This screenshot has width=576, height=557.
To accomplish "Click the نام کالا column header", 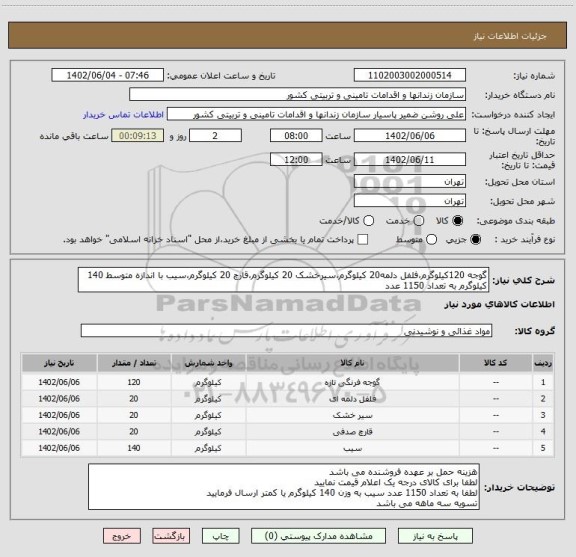I will point(352,363).
